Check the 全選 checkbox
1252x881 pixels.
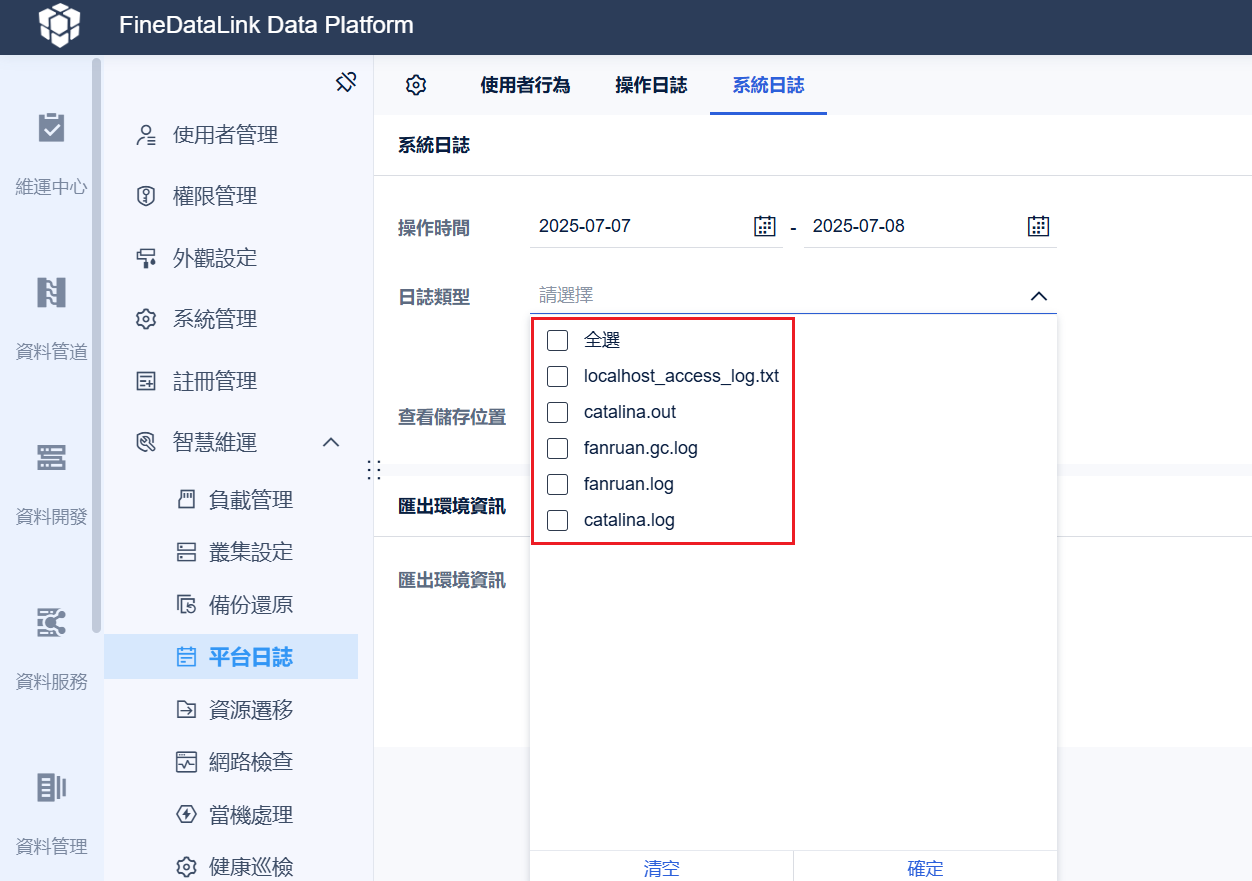coord(558,340)
